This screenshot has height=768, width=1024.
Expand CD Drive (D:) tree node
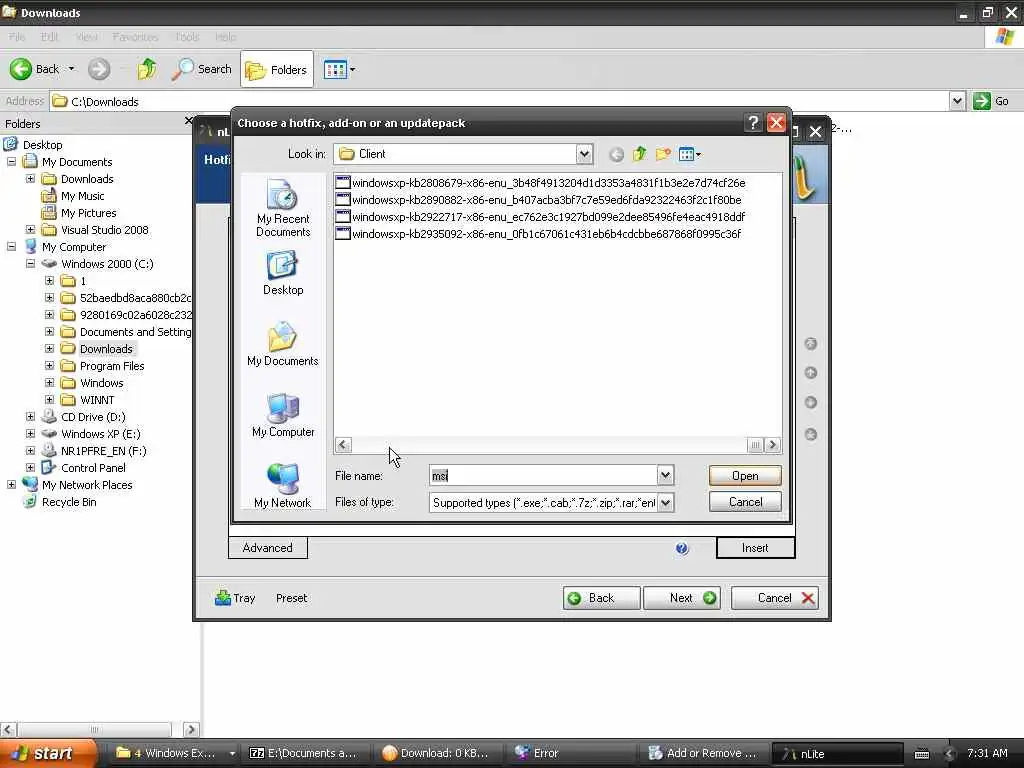pos(31,417)
